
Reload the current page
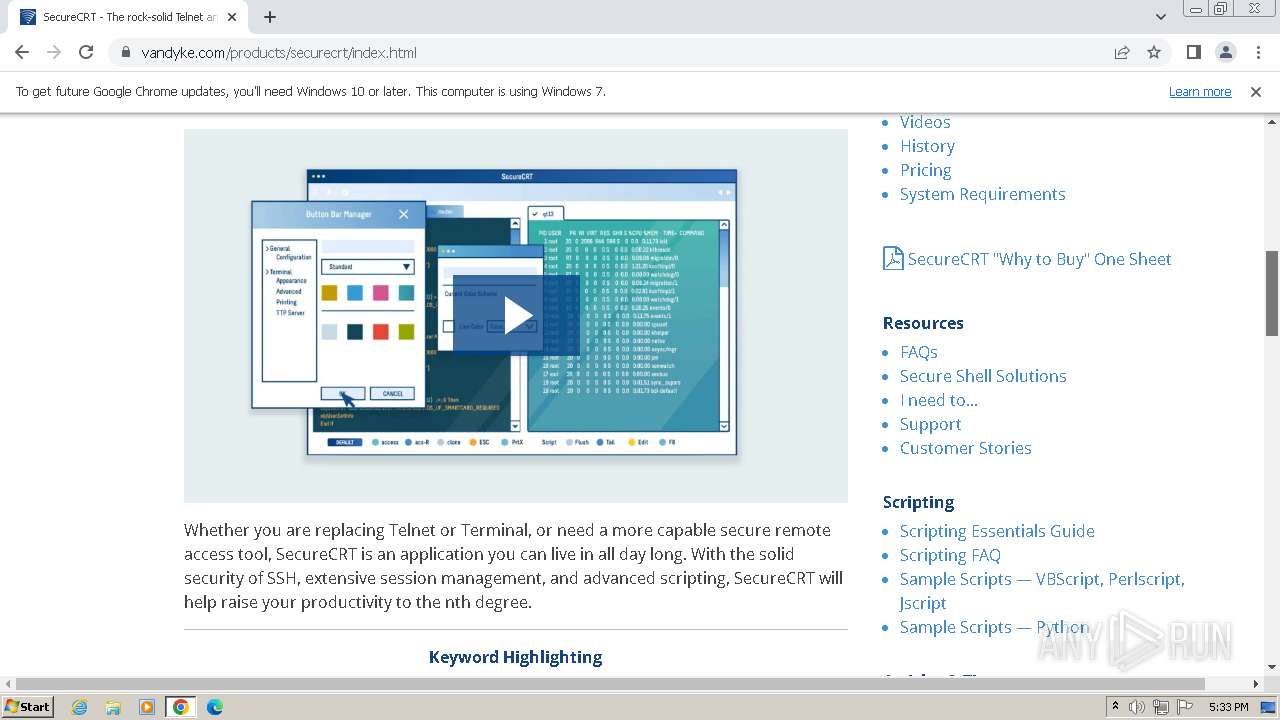point(86,52)
